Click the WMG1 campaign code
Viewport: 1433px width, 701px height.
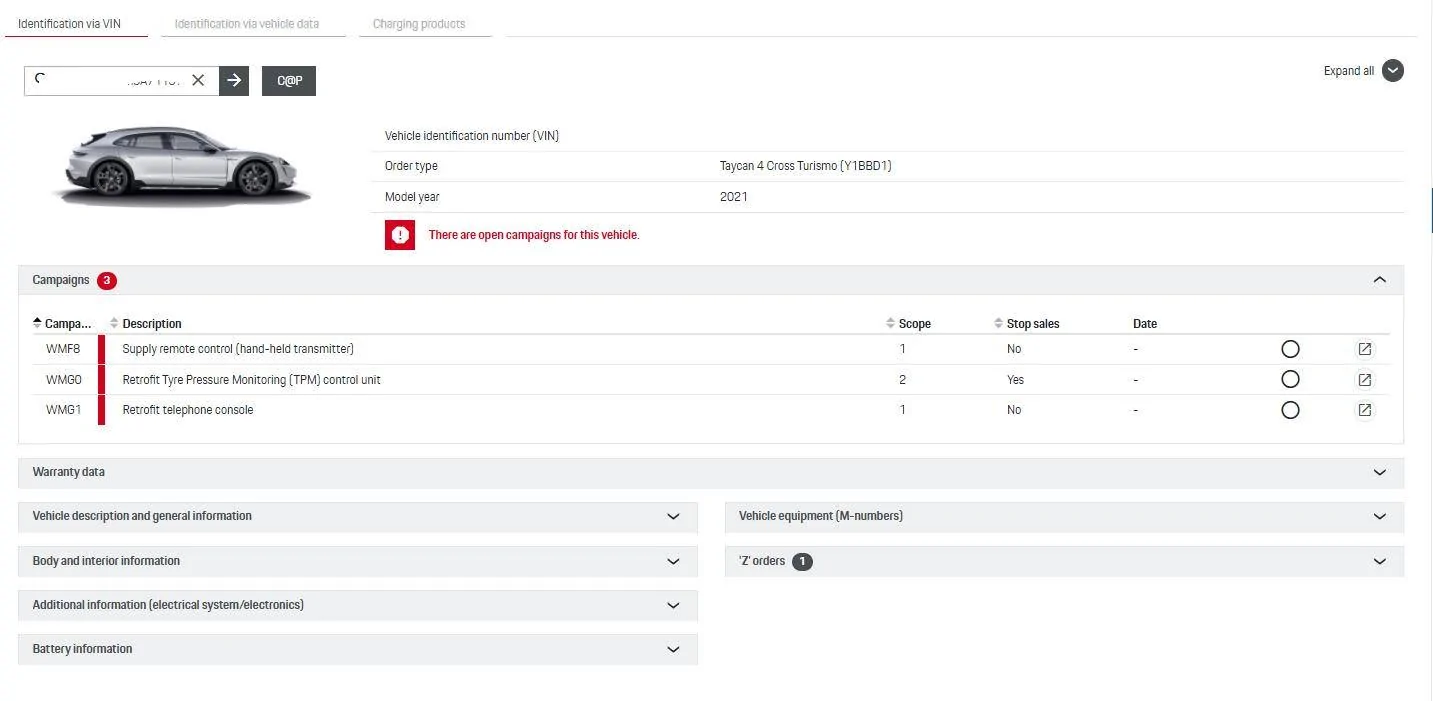63,410
